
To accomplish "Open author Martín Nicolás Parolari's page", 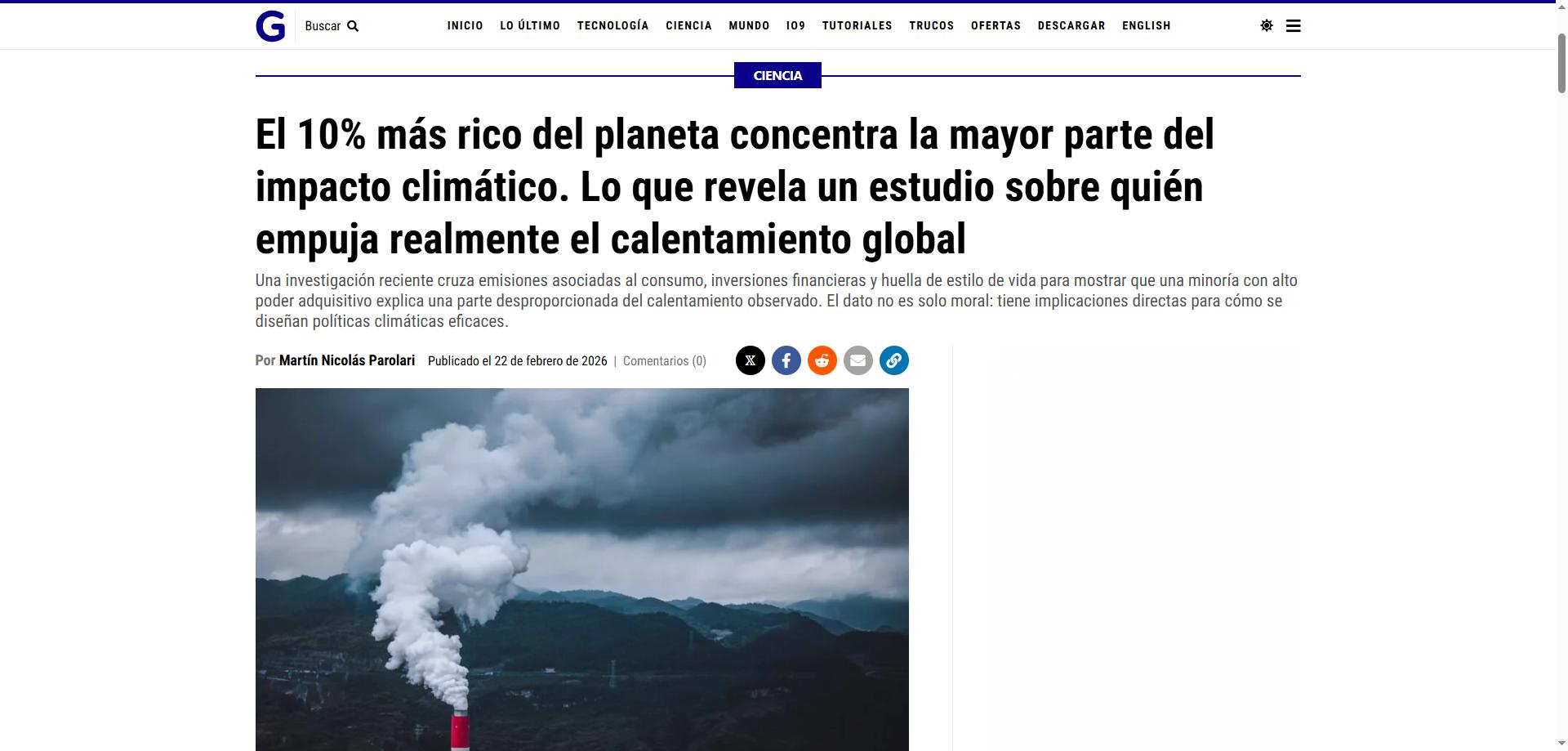I will coord(347,360).
